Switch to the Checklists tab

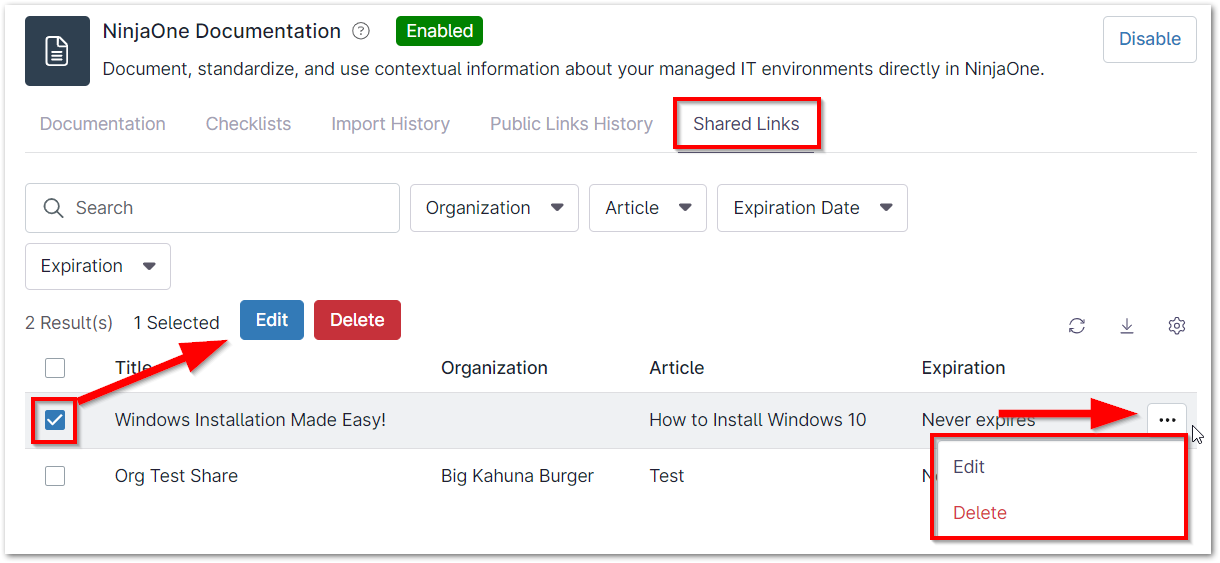[x=248, y=124]
